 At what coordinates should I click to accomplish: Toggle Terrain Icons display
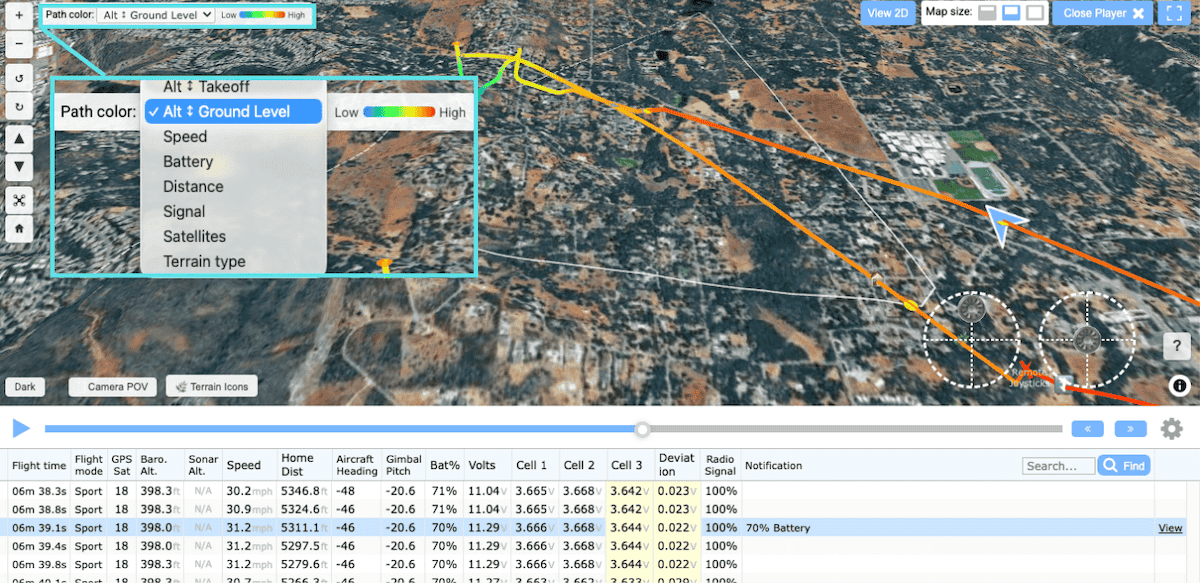click(x=211, y=387)
